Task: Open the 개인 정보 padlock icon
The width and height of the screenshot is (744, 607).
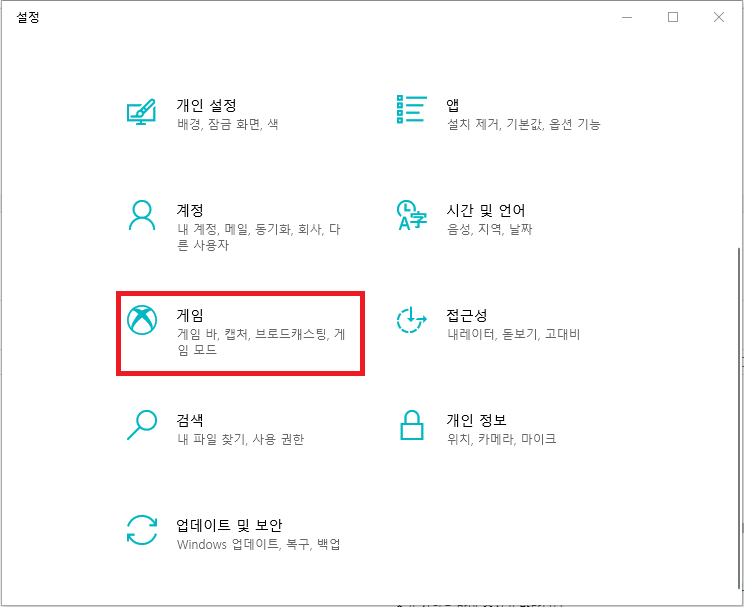Action: coord(411,425)
